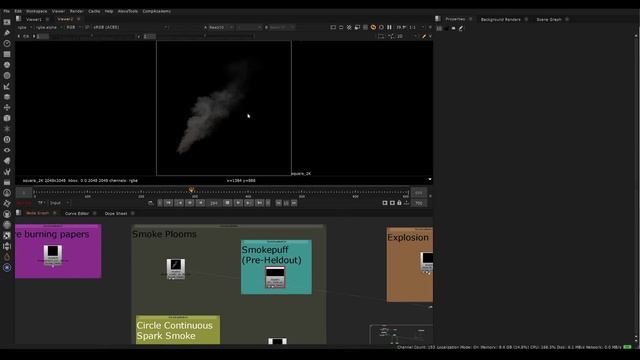
Task: Jump to the last frame
Action: pyautogui.click(x=259, y=203)
